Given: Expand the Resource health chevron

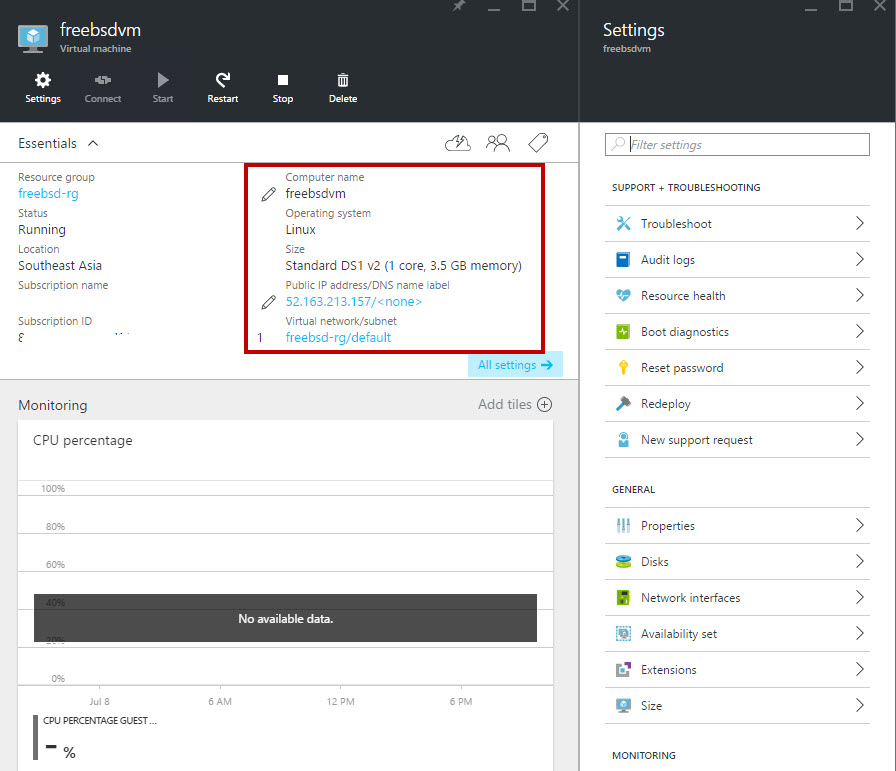Looking at the screenshot, I should click(859, 295).
